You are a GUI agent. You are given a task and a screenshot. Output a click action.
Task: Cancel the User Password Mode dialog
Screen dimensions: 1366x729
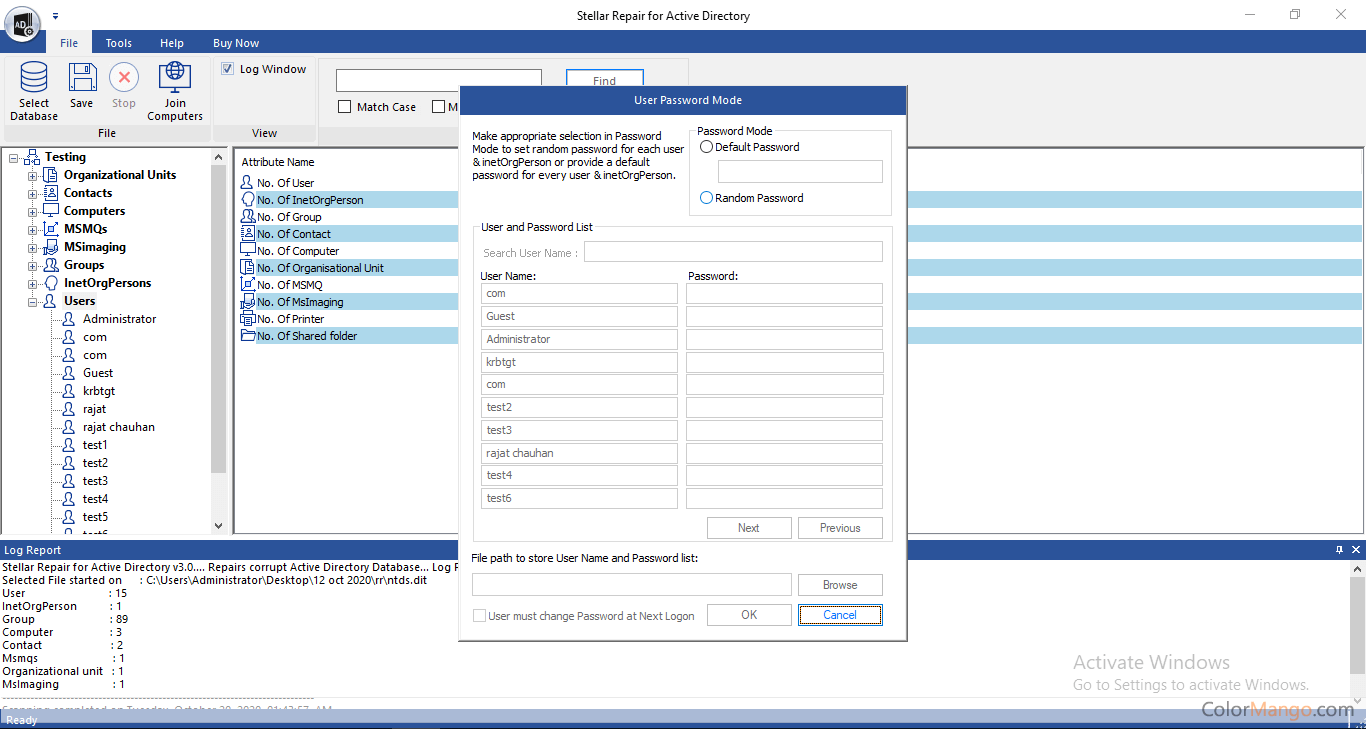[x=840, y=615]
